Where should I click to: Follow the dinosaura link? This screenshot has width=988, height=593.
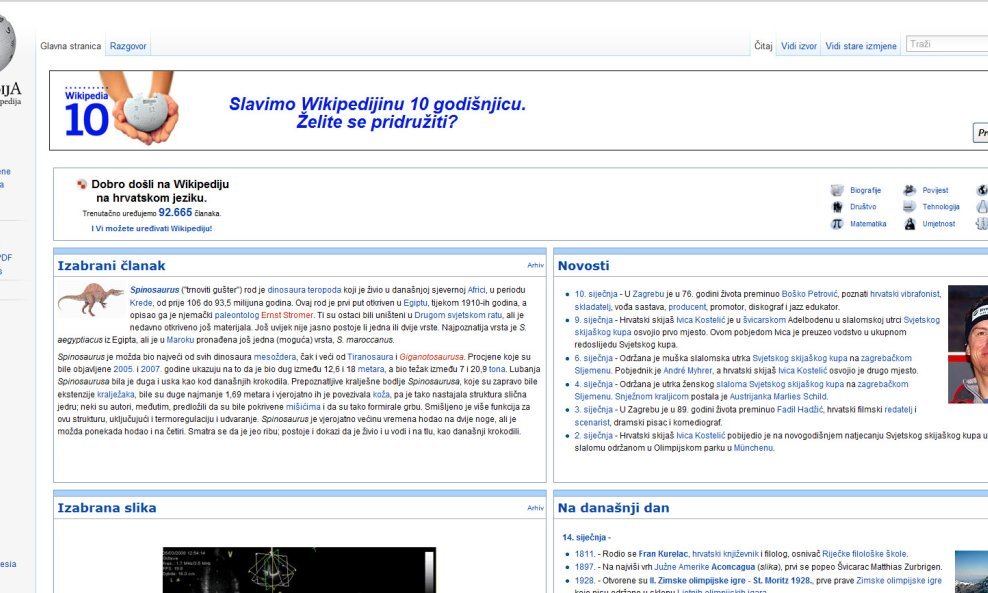click(x=287, y=290)
